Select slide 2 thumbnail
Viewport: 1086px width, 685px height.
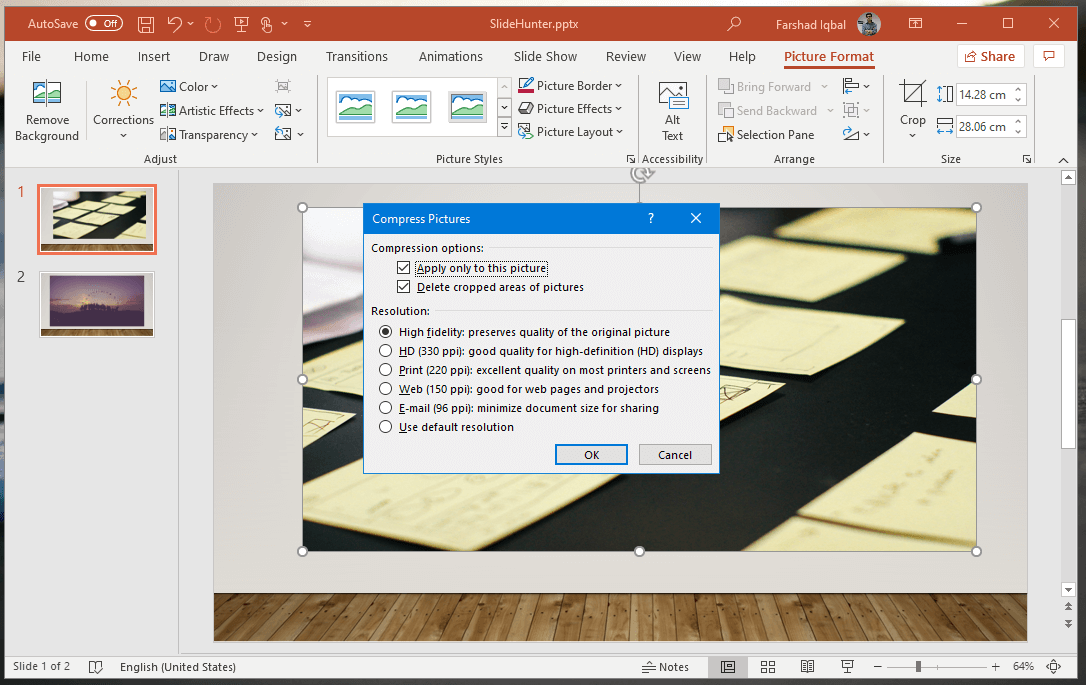click(x=97, y=303)
